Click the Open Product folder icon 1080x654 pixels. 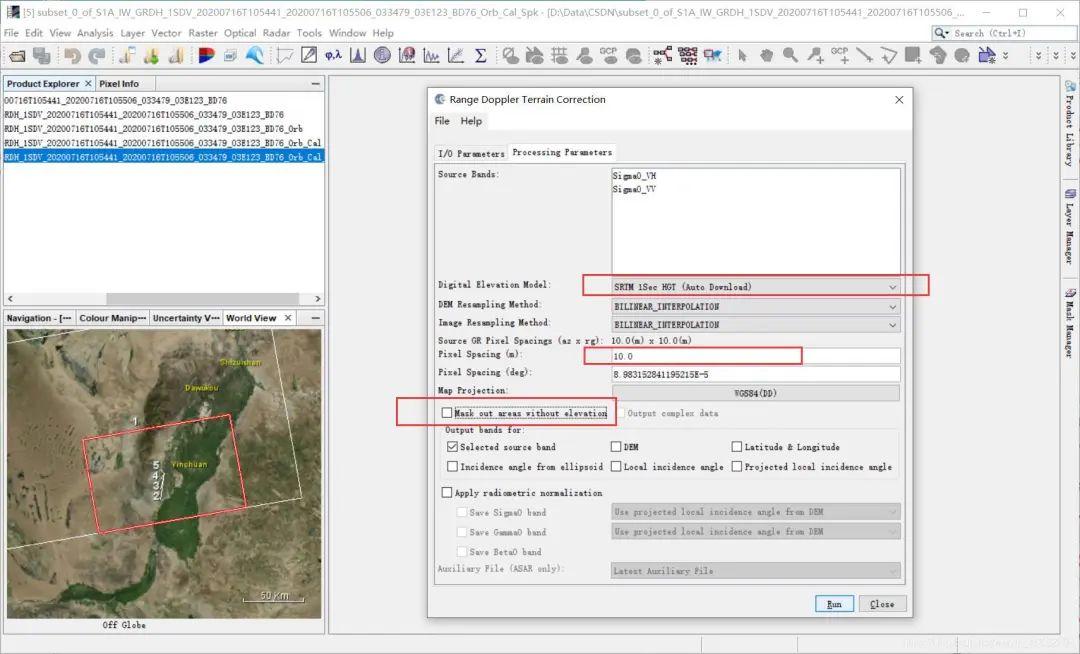click(x=15, y=55)
